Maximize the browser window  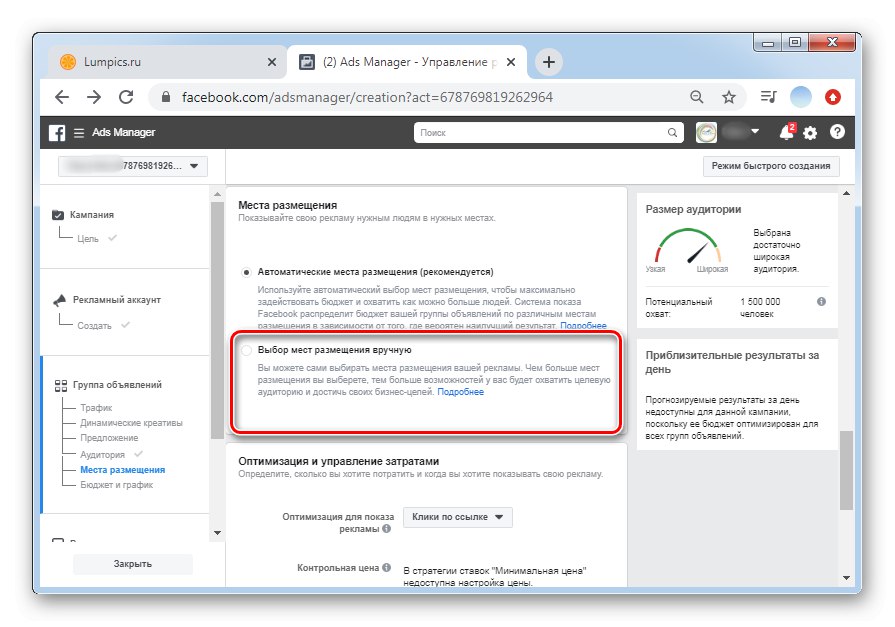(x=795, y=43)
